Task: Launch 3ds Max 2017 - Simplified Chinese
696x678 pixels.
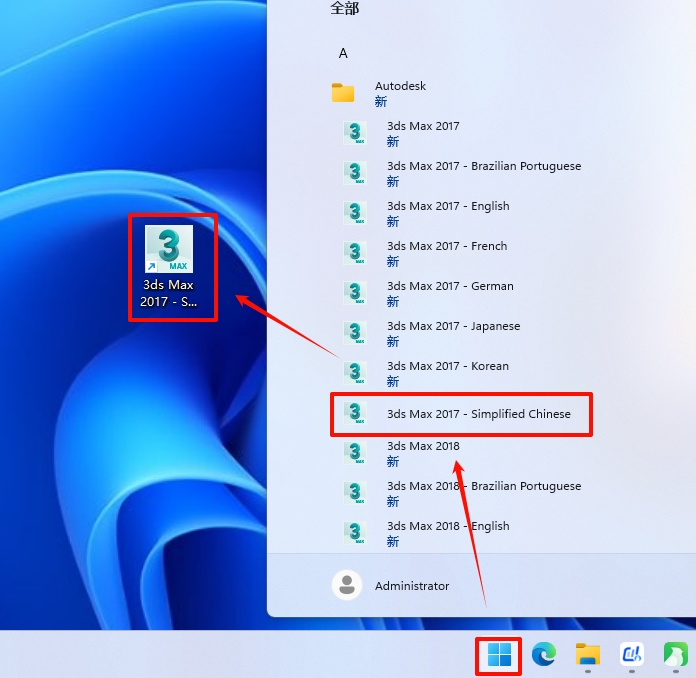Action: (478, 414)
